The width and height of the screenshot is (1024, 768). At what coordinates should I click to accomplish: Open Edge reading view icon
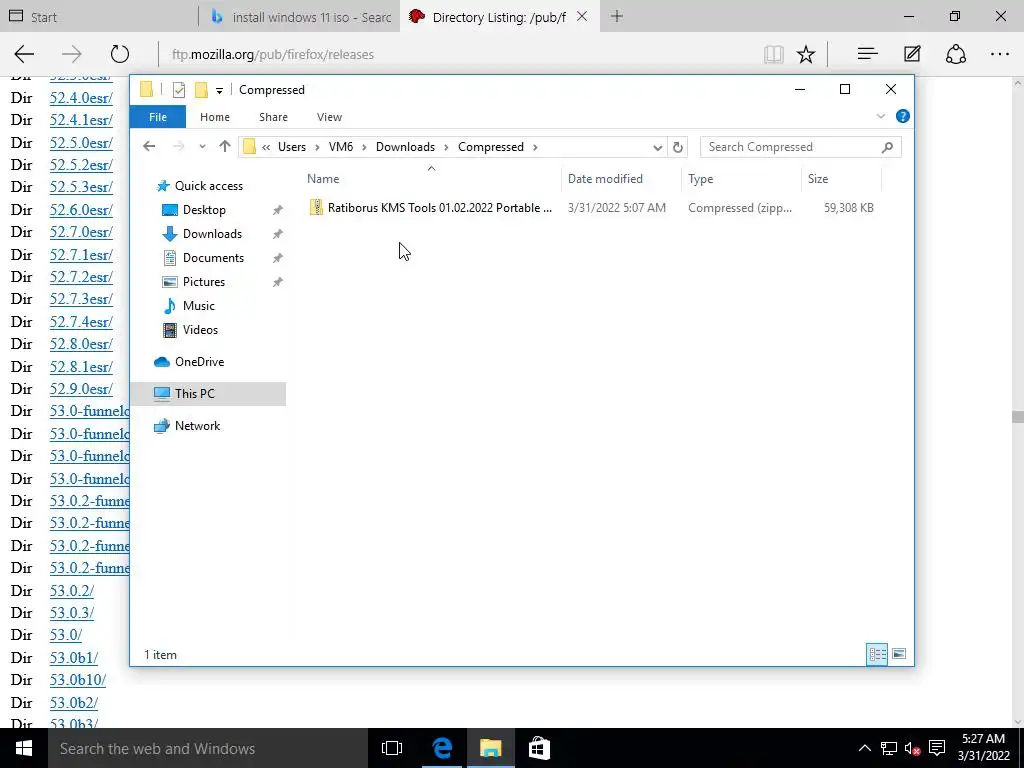(x=774, y=54)
